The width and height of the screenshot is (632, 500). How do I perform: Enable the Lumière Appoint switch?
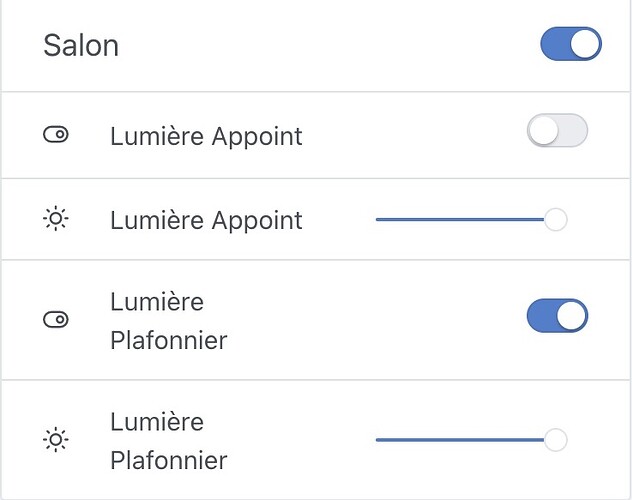pos(557,132)
